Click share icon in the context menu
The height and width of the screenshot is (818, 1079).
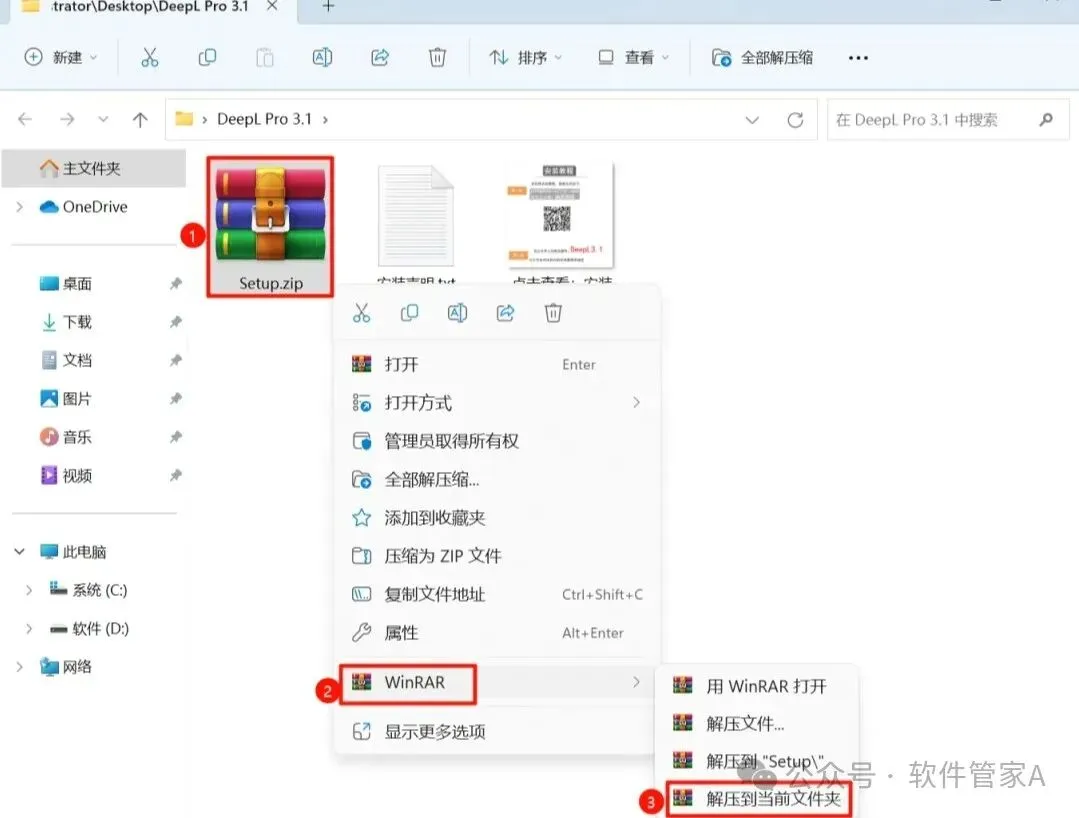pyautogui.click(x=505, y=314)
